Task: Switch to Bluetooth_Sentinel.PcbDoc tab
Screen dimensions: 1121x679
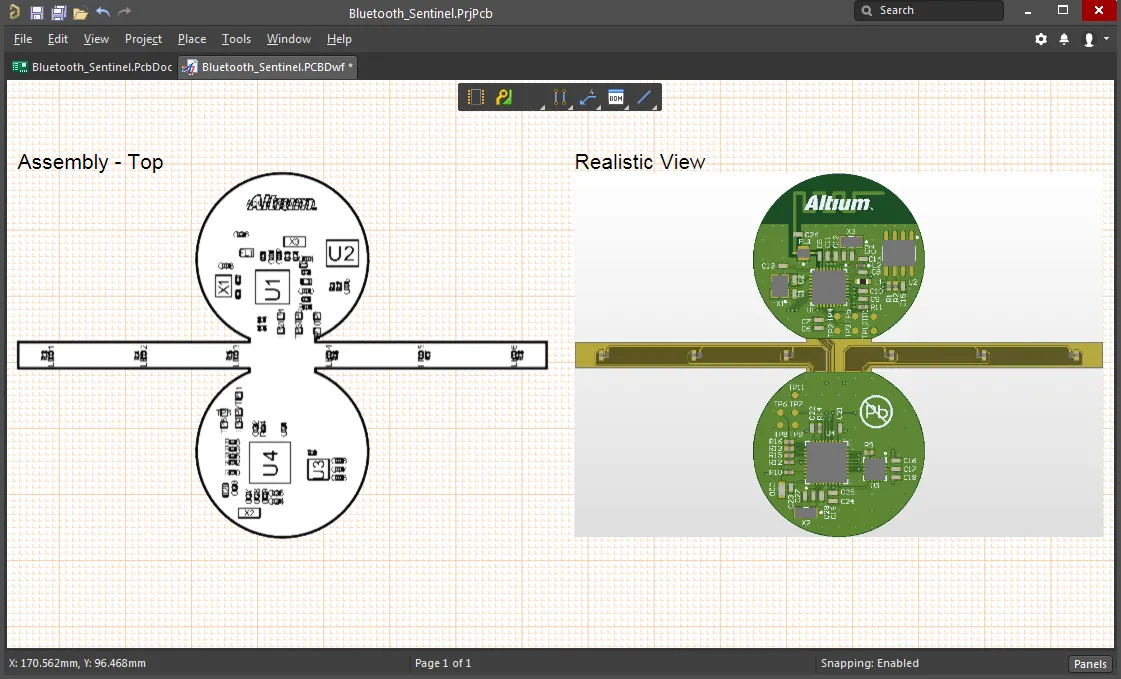Action: point(93,67)
